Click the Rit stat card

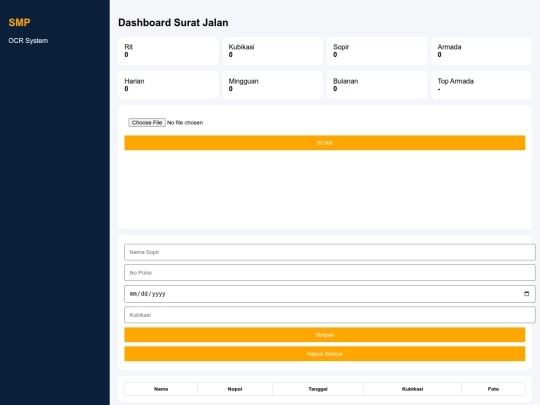click(168, 51)
